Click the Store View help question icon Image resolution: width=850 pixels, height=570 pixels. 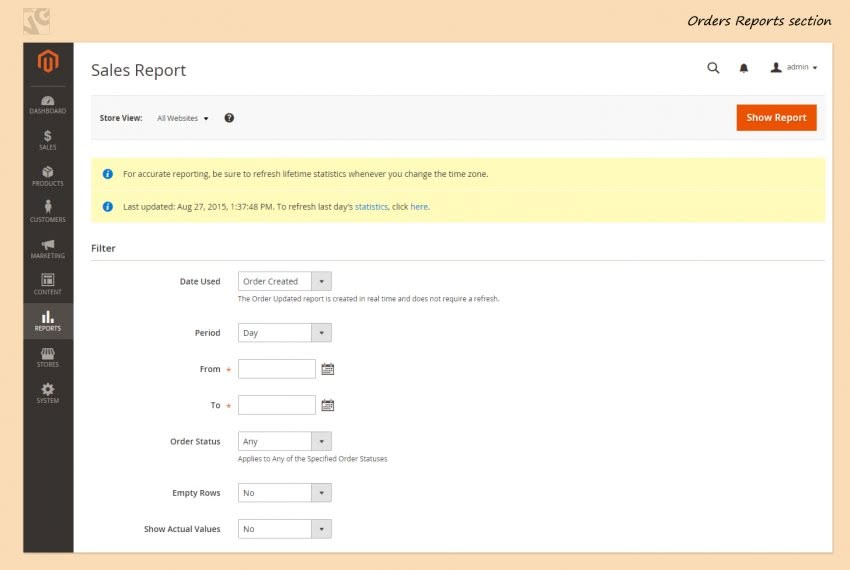229,118
